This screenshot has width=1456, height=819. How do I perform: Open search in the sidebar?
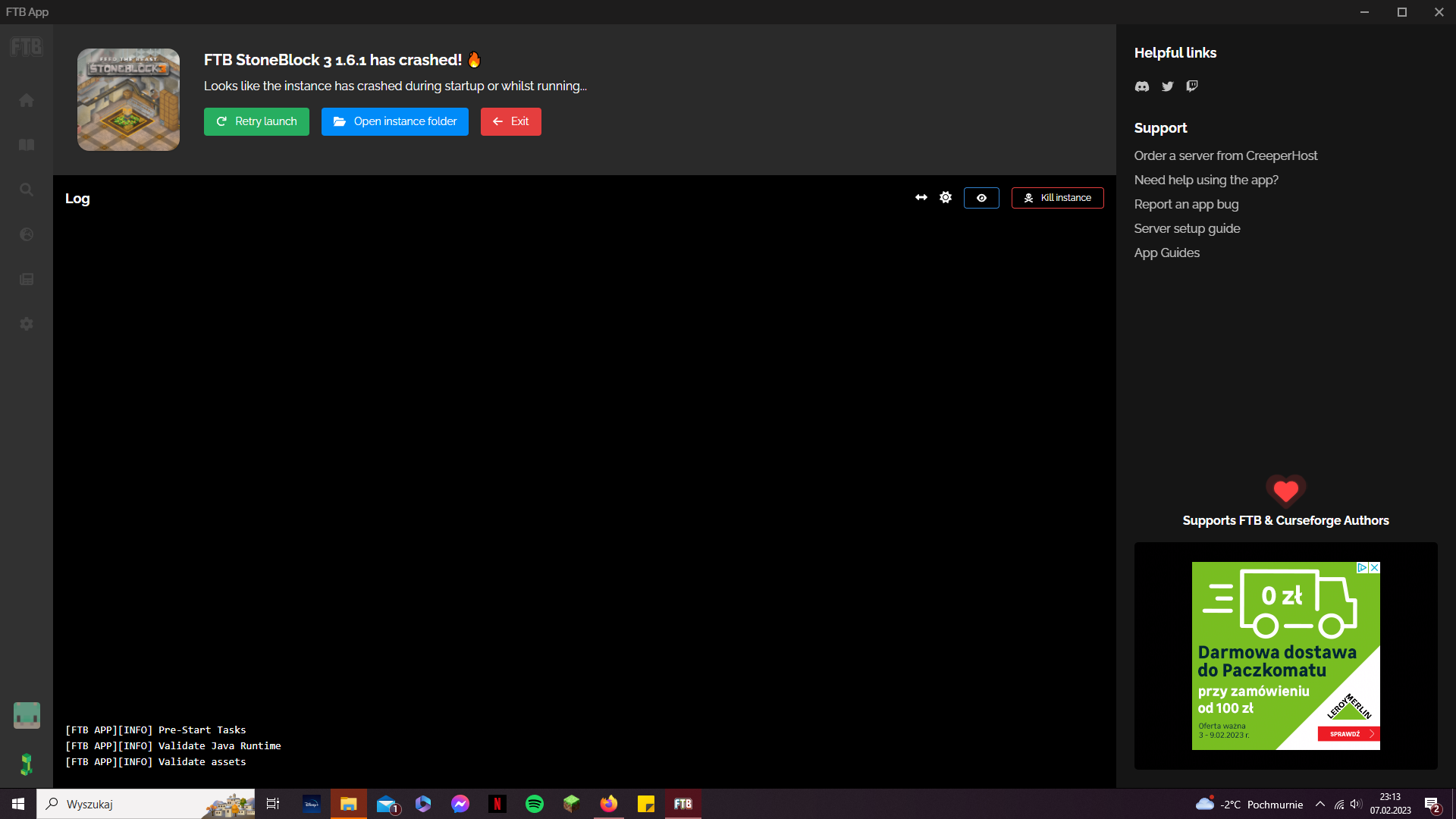(x=27, y=190)
